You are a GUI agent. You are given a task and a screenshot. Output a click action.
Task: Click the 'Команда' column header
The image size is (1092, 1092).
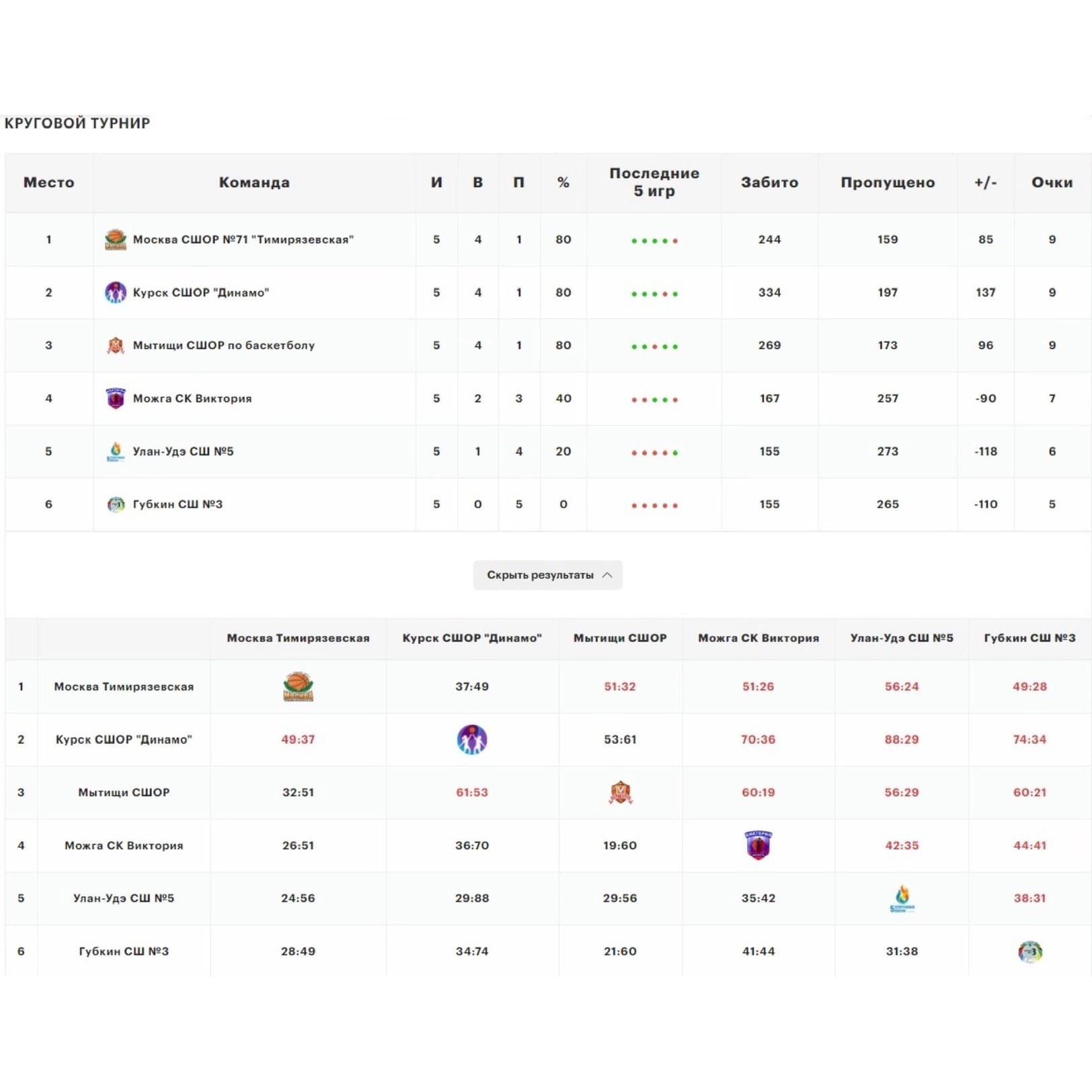pos(254,182)
